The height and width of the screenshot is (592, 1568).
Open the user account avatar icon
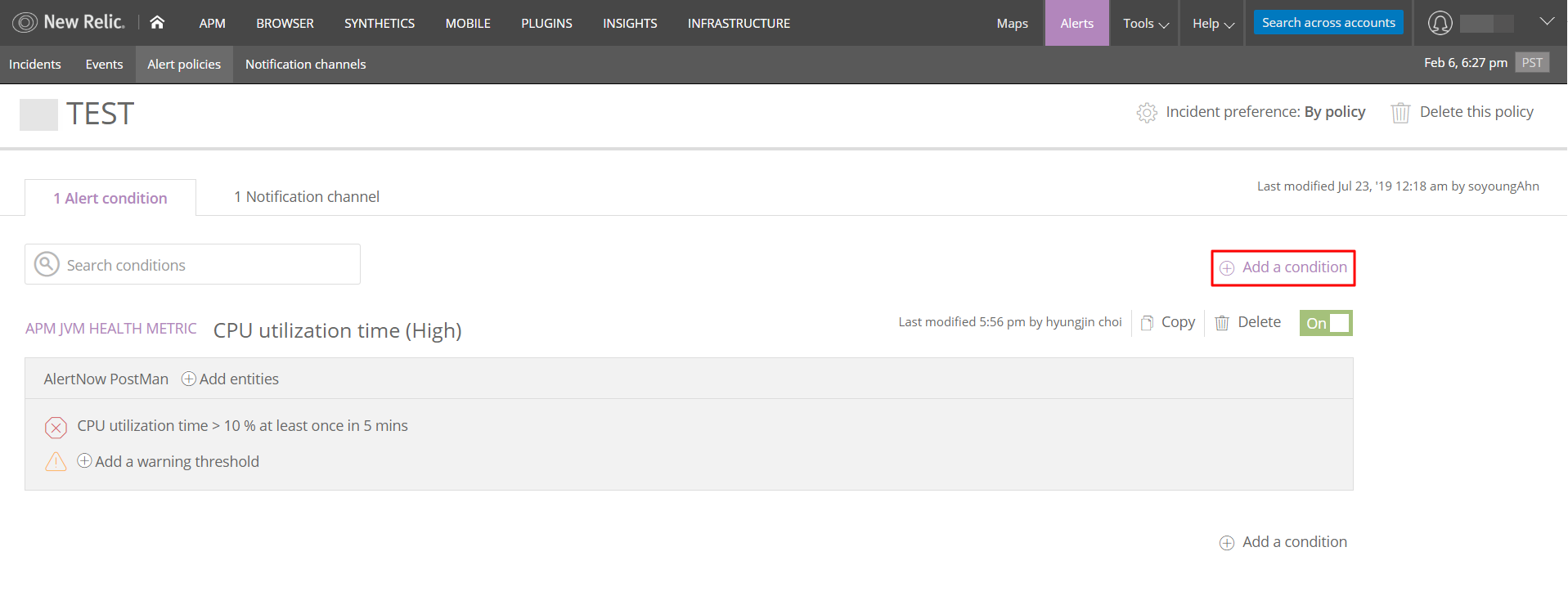coord(1440,23)
